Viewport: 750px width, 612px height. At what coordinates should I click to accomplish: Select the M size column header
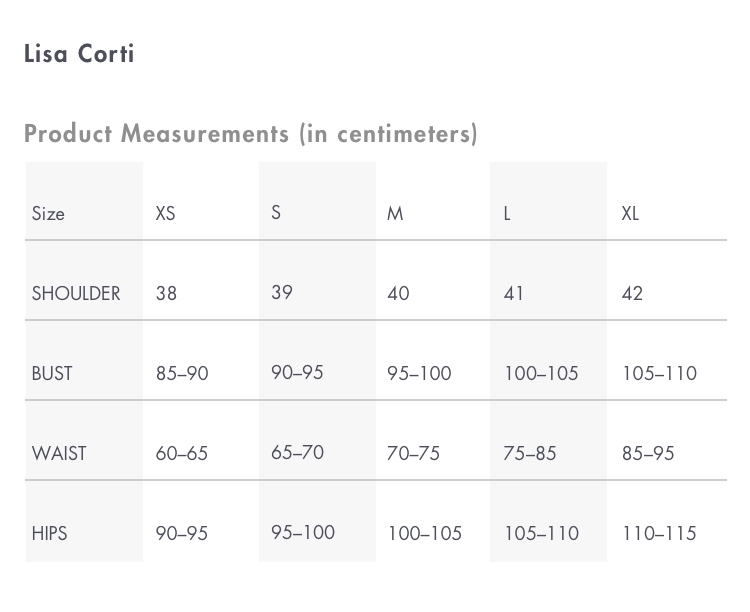click(395, 213)
